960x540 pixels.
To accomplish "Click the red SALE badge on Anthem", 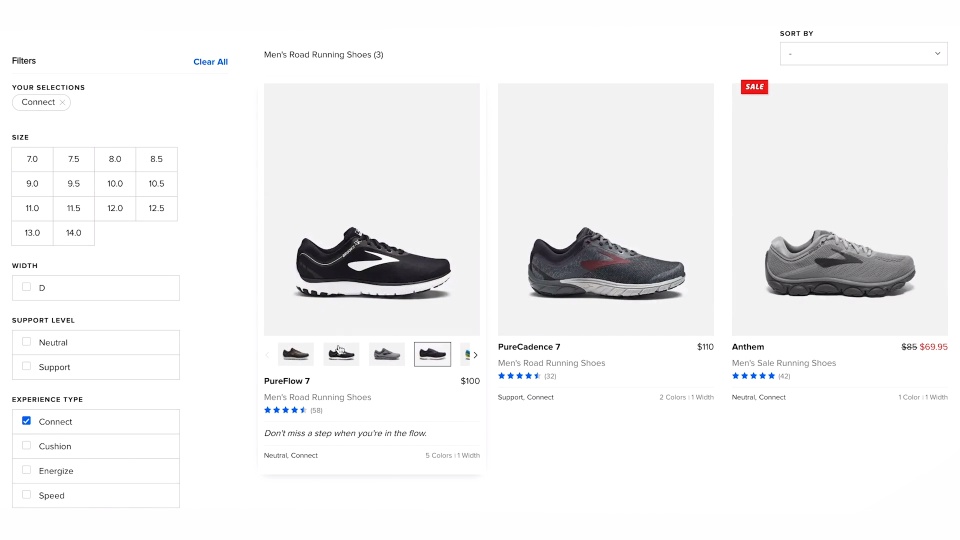I will [754, 87].
